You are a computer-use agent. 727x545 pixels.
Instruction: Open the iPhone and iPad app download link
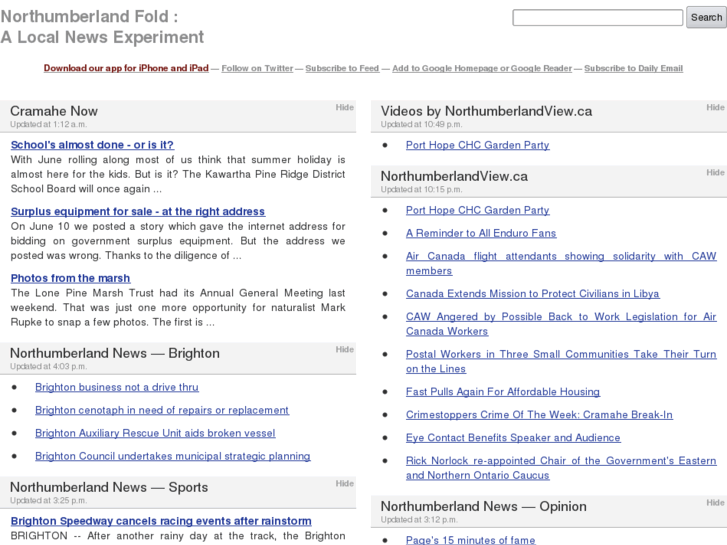(x=126, y=68)
